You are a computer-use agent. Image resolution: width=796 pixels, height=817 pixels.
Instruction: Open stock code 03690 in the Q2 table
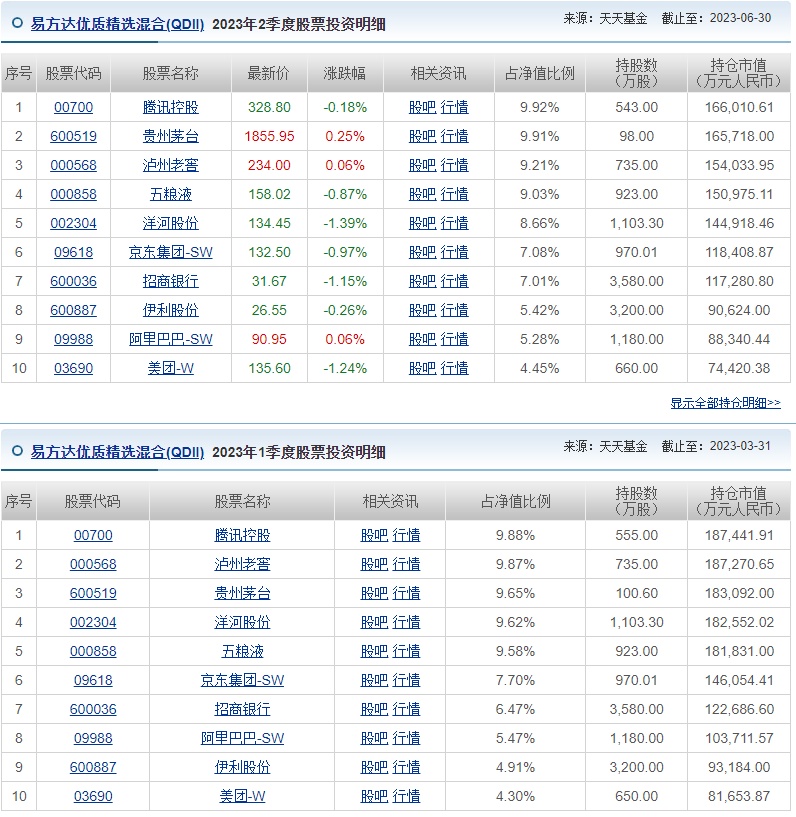point(73,368)
